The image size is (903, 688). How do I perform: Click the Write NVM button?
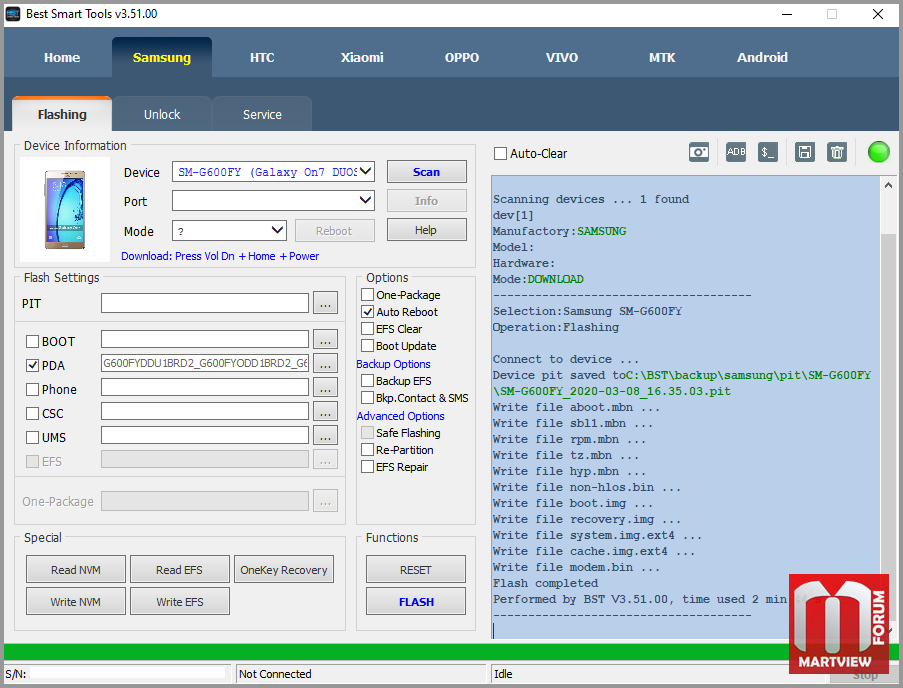[x=75, y=601]
